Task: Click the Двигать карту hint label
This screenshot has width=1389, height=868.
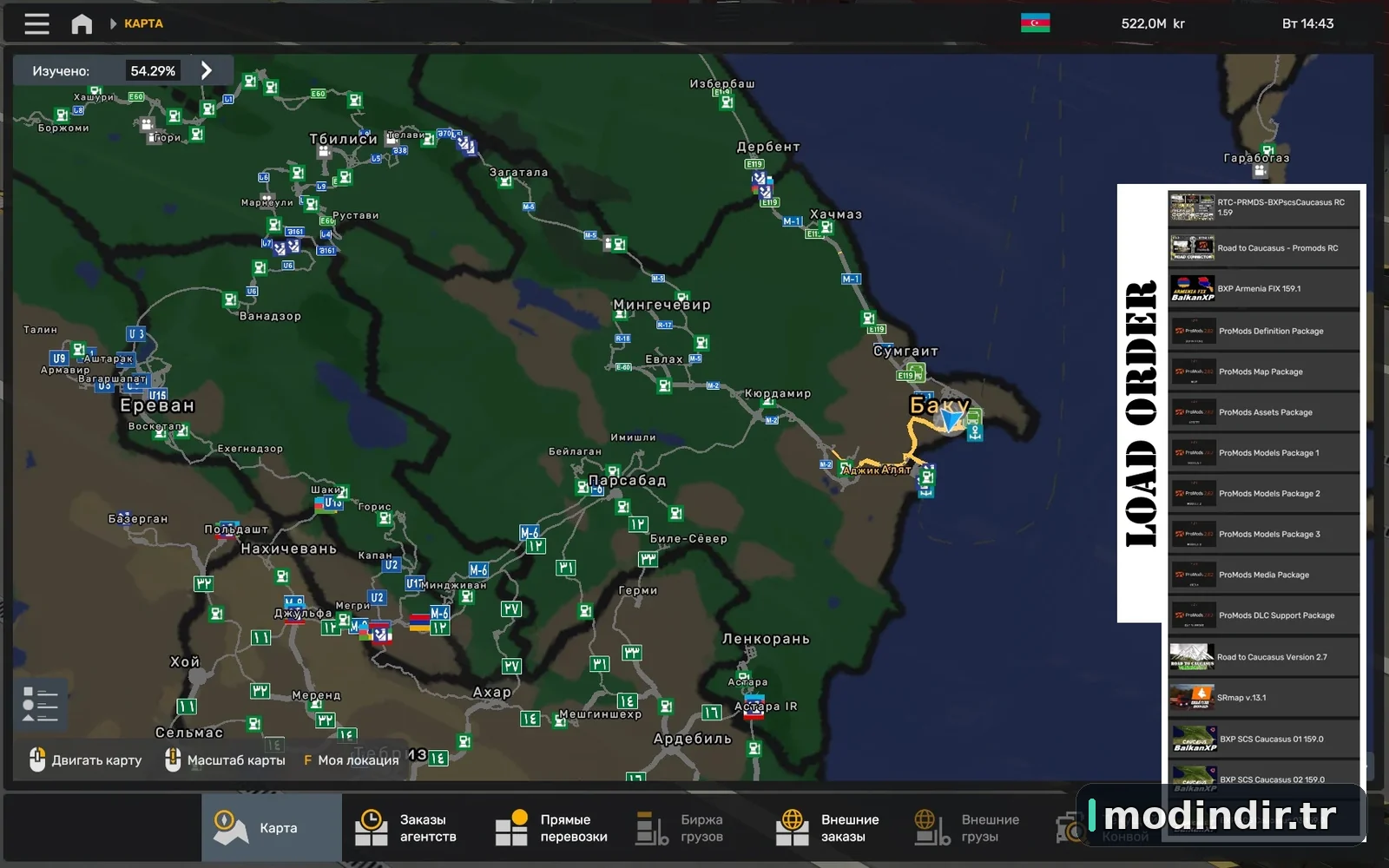Action: 96,759
